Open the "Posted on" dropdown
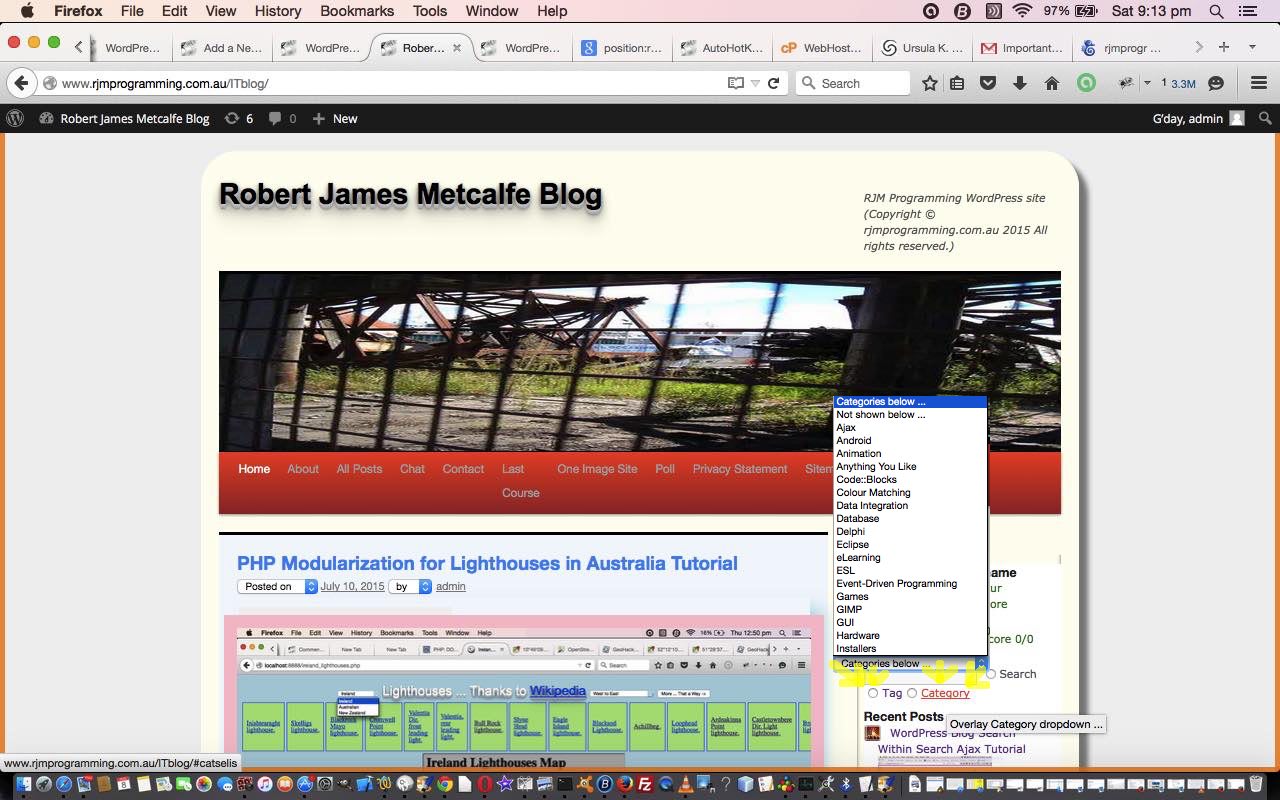 [277, 587]
